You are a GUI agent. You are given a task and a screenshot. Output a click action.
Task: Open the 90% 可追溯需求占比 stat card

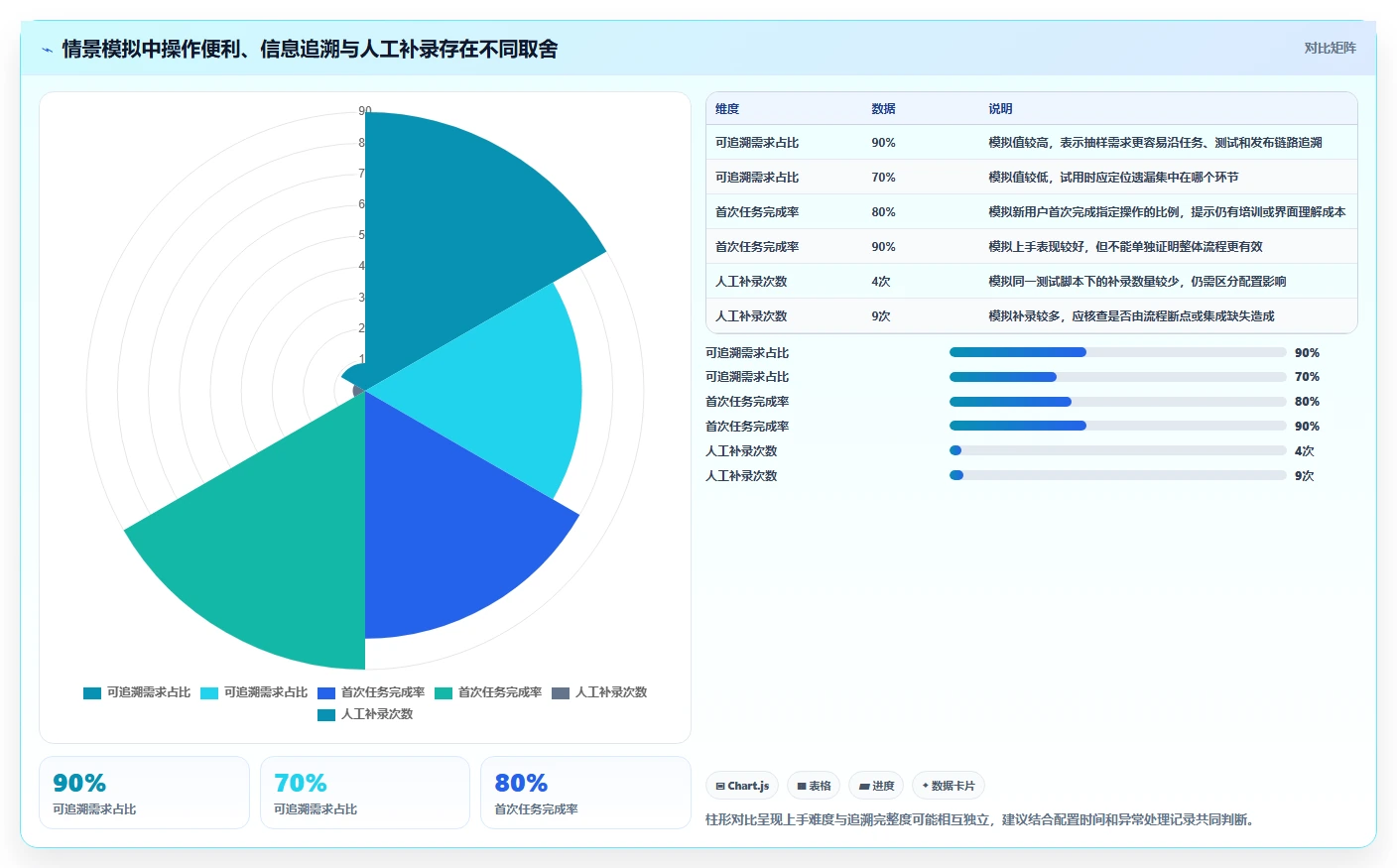[x=144, y=793]
